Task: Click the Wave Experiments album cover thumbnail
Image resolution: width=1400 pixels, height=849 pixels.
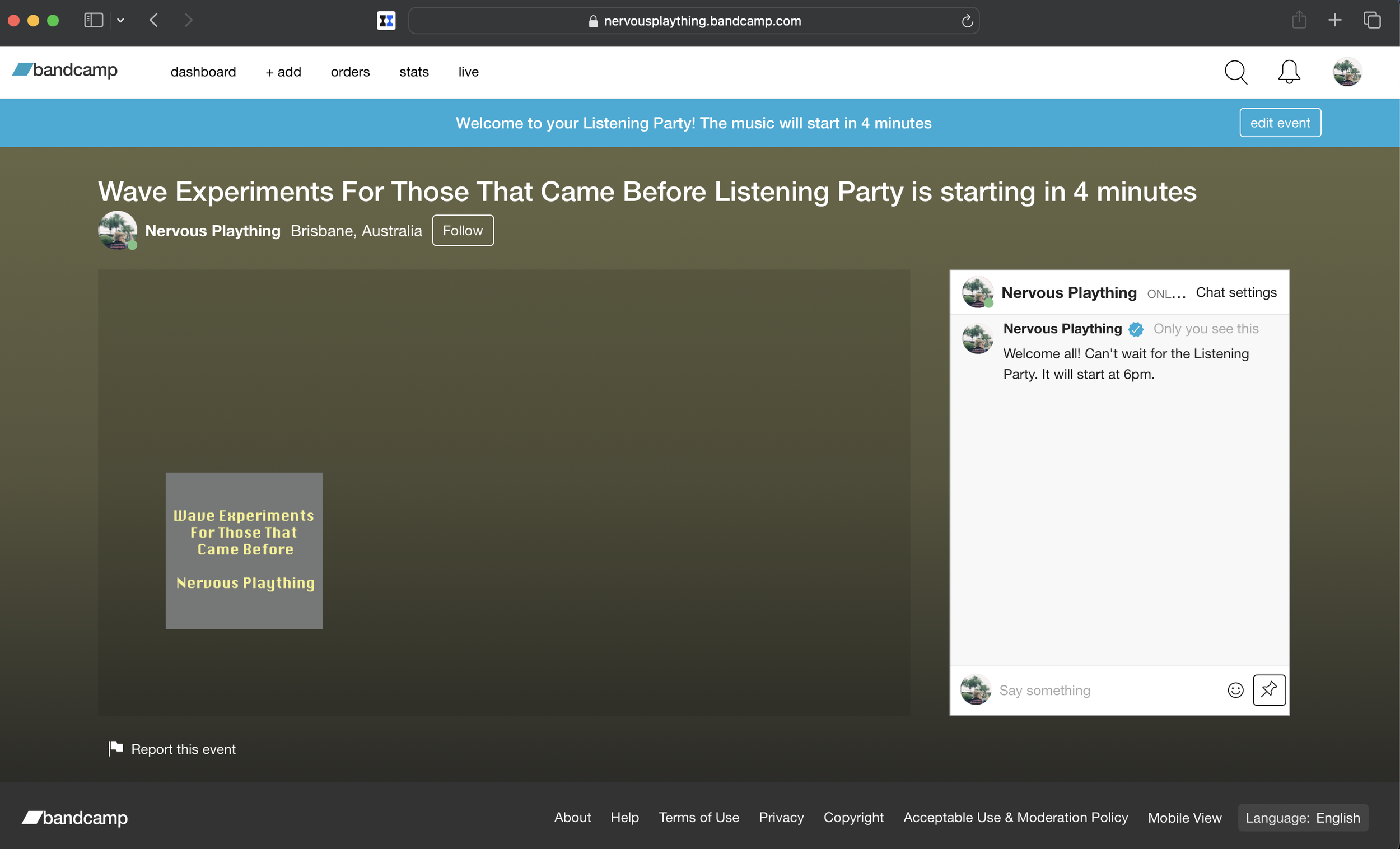Action: point(244,551)
